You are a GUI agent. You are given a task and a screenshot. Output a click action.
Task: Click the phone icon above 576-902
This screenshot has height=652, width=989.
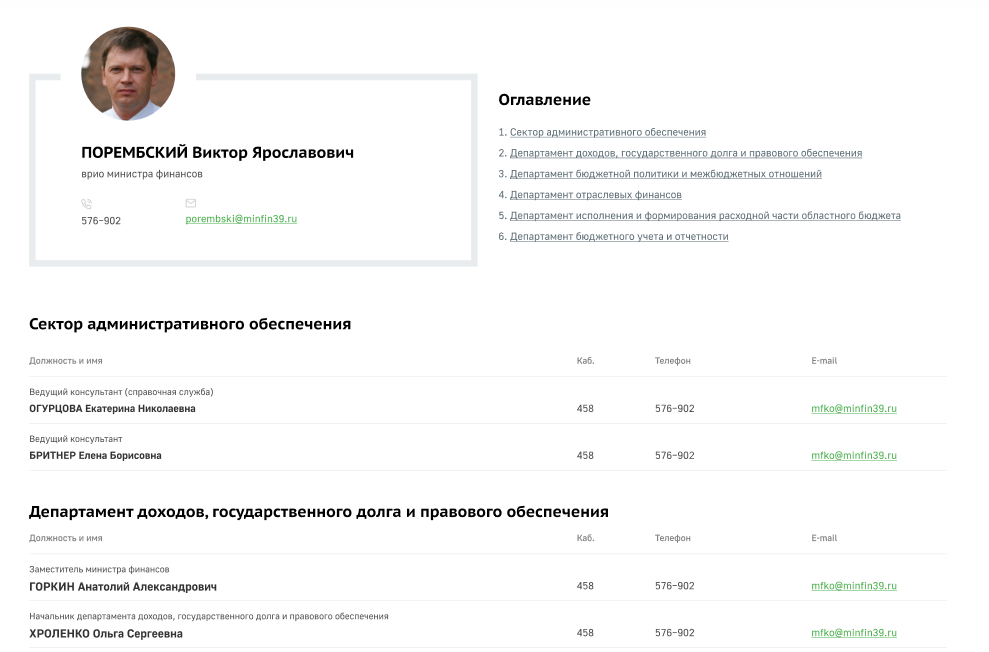click(x=86, y=203)
